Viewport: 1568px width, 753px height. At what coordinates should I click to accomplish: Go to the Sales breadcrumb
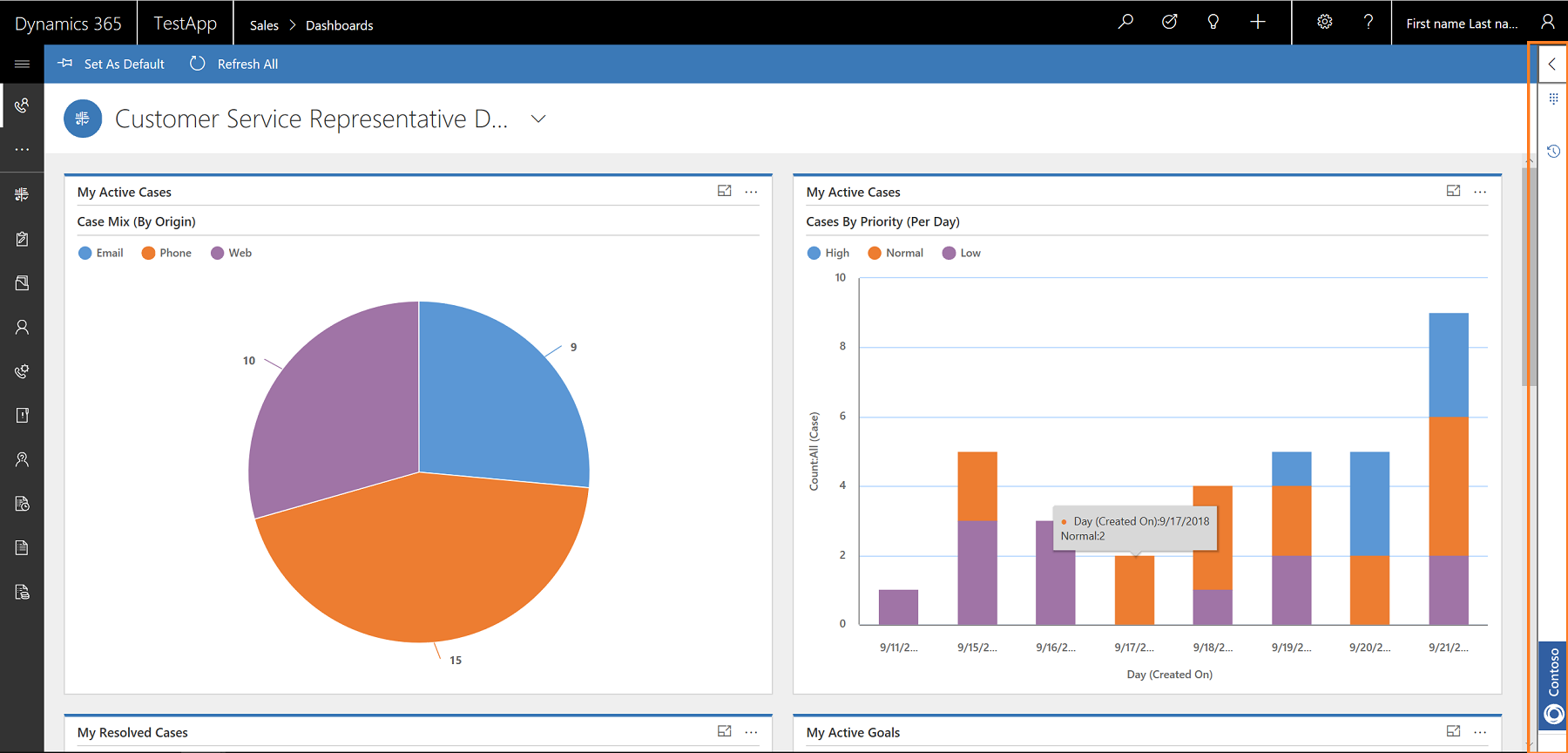(x=264, y=25)
